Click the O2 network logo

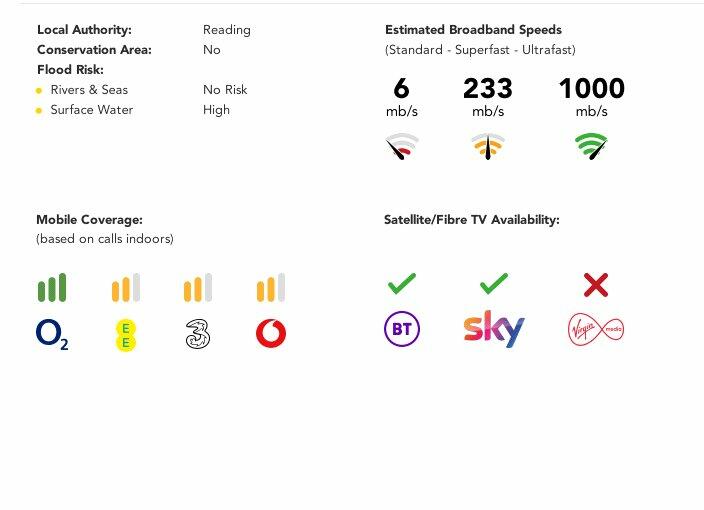[x=52, y=334]
